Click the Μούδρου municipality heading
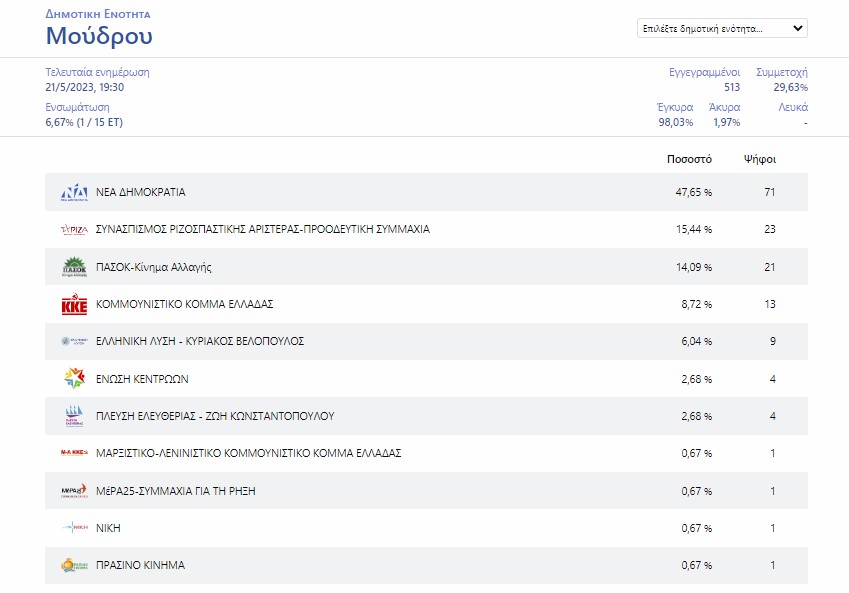 click(99, 37)
